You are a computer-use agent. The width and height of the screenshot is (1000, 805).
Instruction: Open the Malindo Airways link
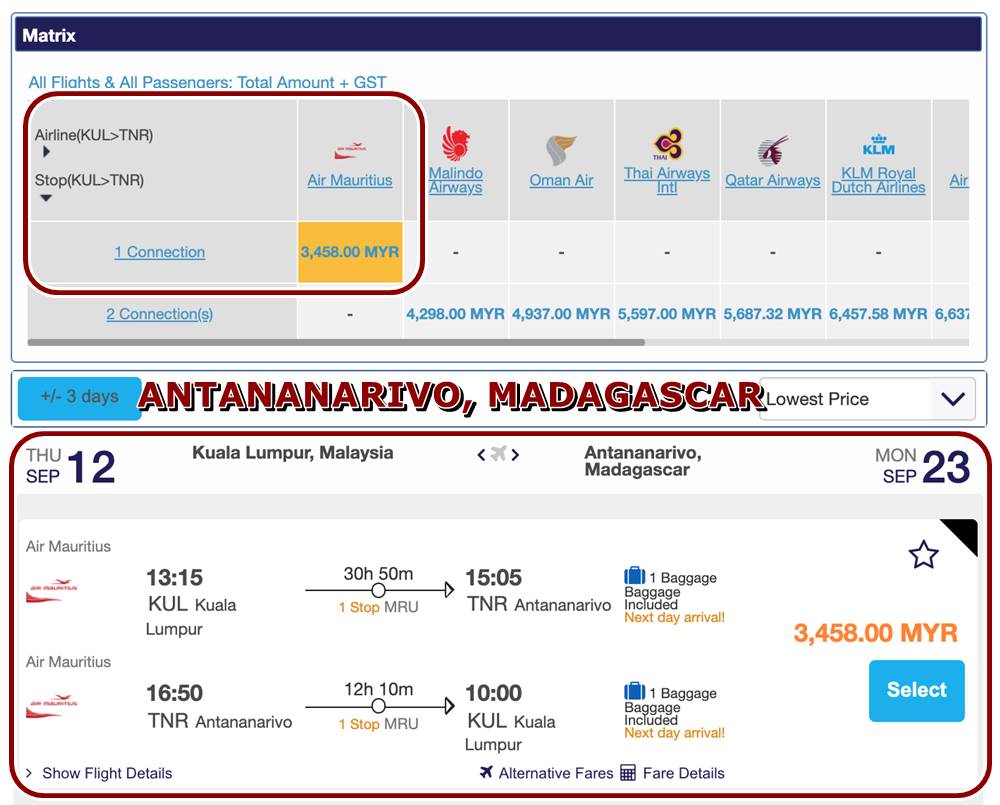pyautogui.click(x=455, y=181)
